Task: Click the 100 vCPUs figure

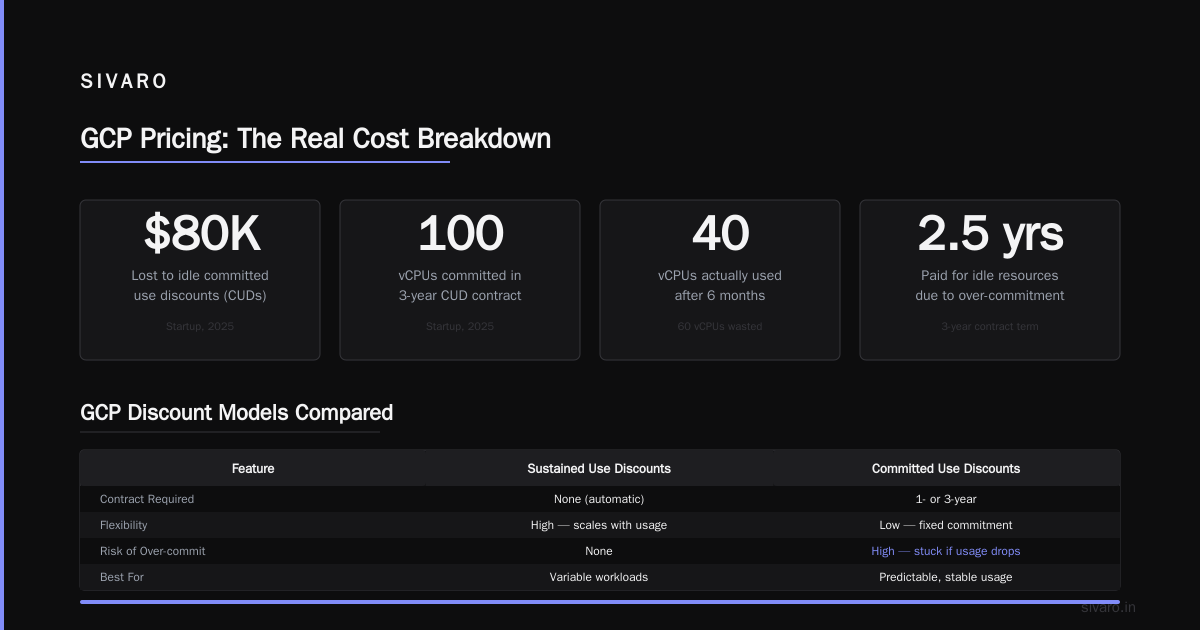Action: [x=460, y=234]
